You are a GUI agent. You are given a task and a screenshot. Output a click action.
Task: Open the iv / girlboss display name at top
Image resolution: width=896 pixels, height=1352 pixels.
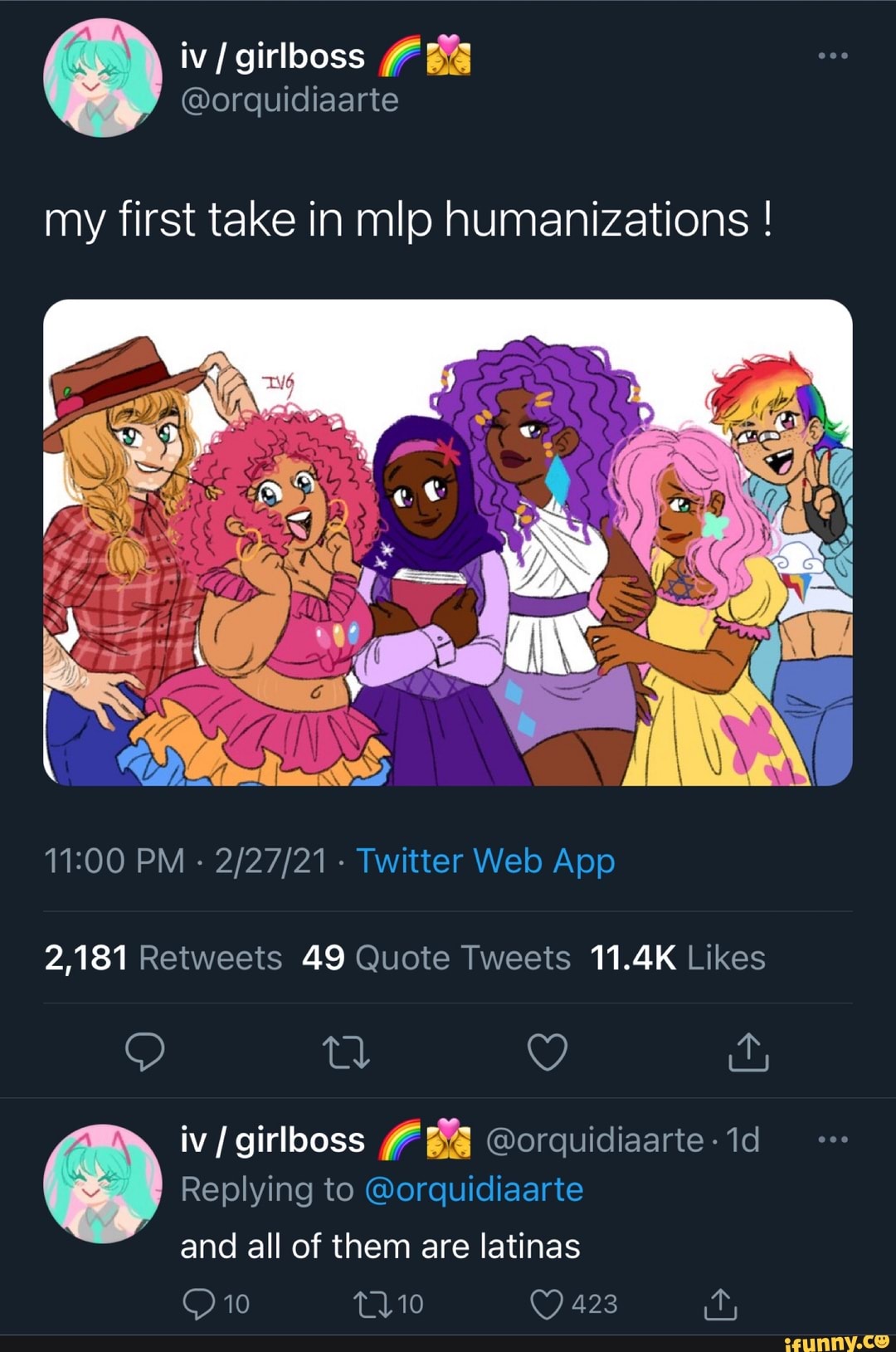coord(273,56)
